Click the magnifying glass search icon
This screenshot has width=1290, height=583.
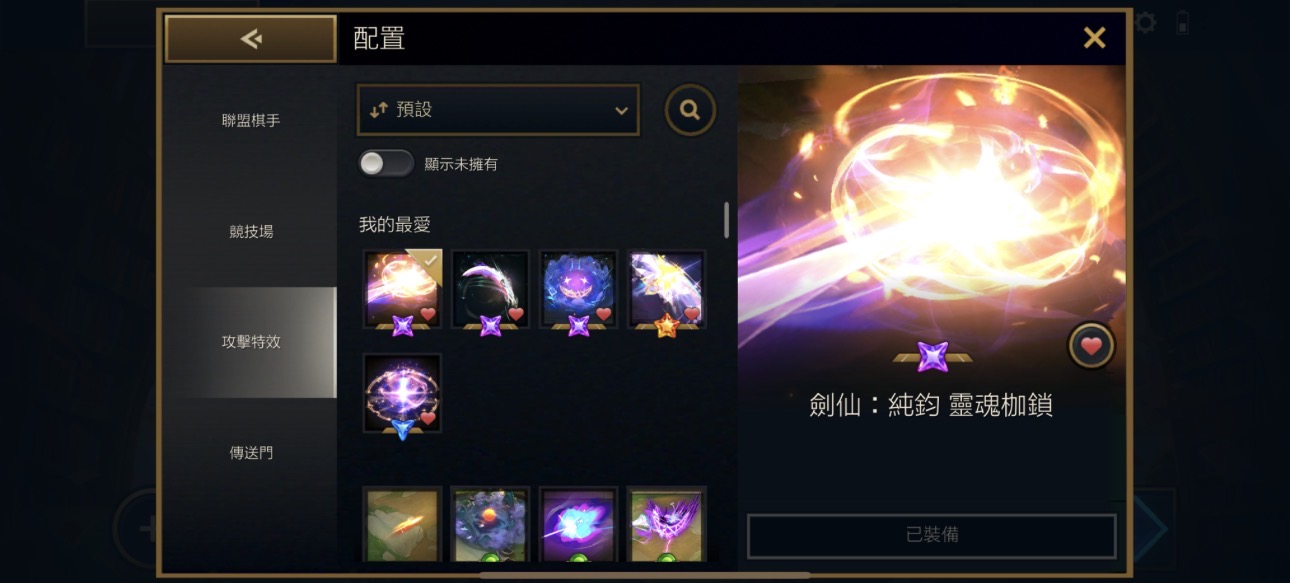pos(690,110)
